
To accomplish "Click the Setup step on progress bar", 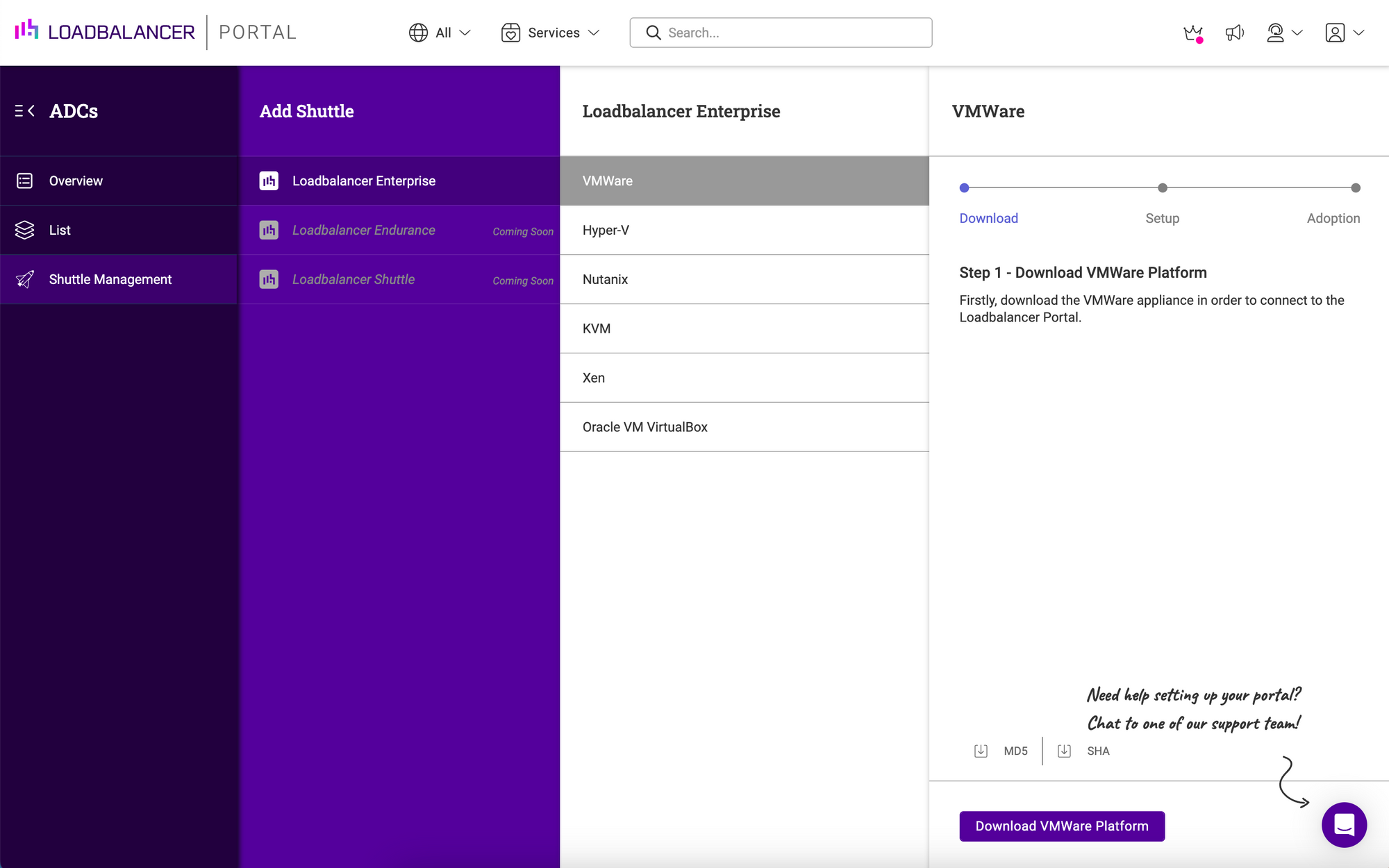I will click(x=1162, y=188).
